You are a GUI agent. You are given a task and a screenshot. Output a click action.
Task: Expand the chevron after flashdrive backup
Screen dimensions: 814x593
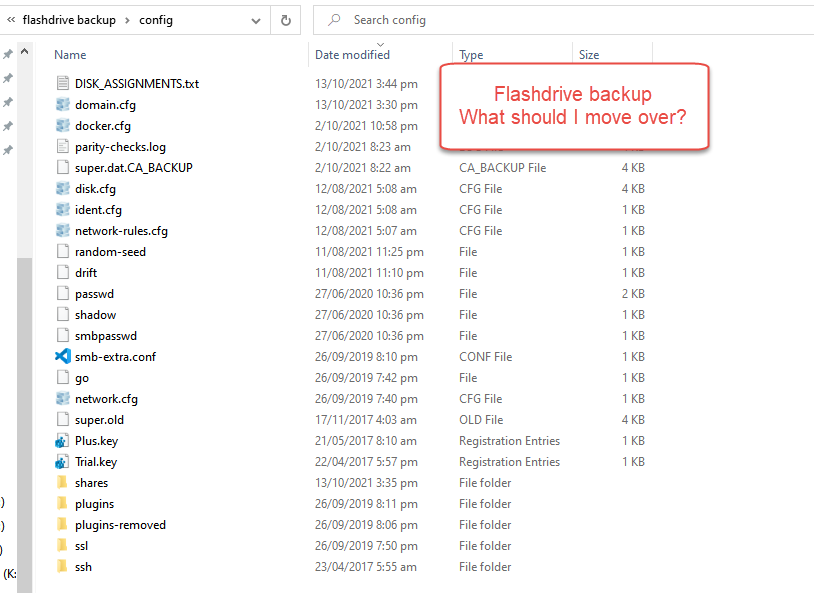click(x=127, y=21)
